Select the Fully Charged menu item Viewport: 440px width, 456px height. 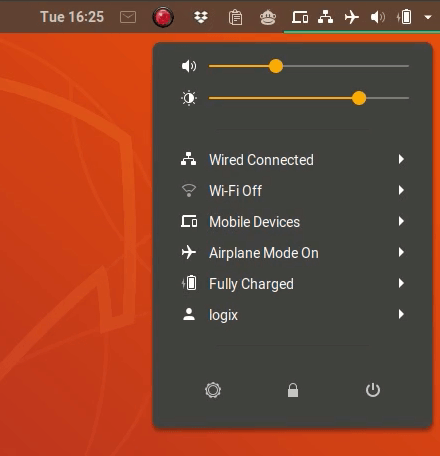293,284
